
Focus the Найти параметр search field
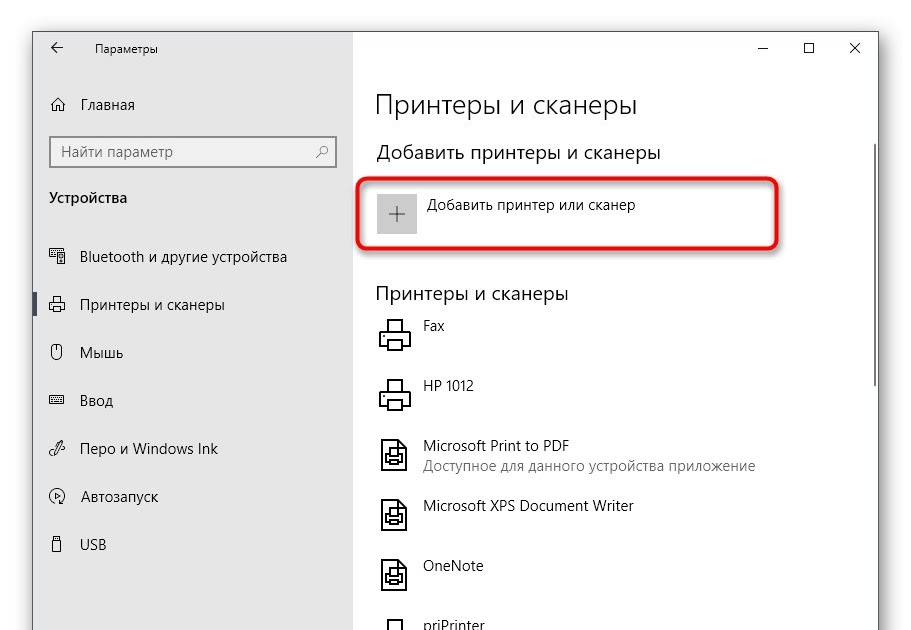coord(193,152)
